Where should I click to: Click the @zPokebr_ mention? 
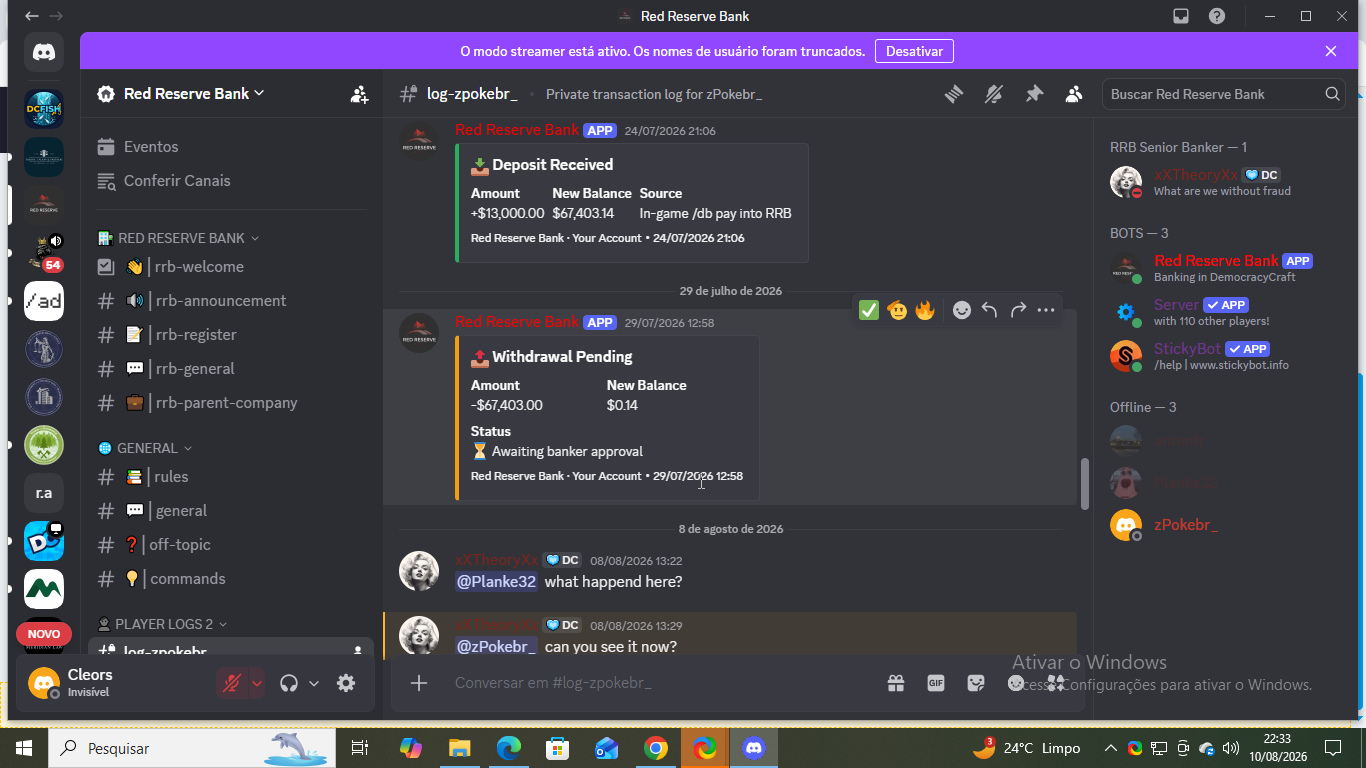click(x=496, y=647)
